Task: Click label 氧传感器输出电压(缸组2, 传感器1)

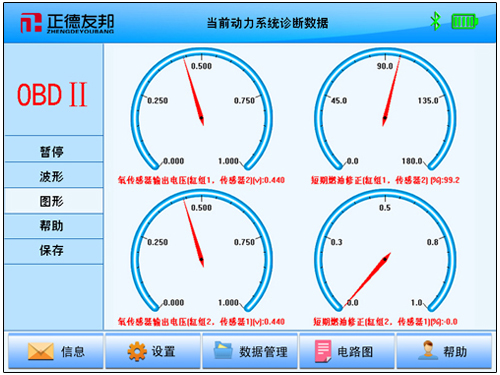Action: tap(201, 322)
